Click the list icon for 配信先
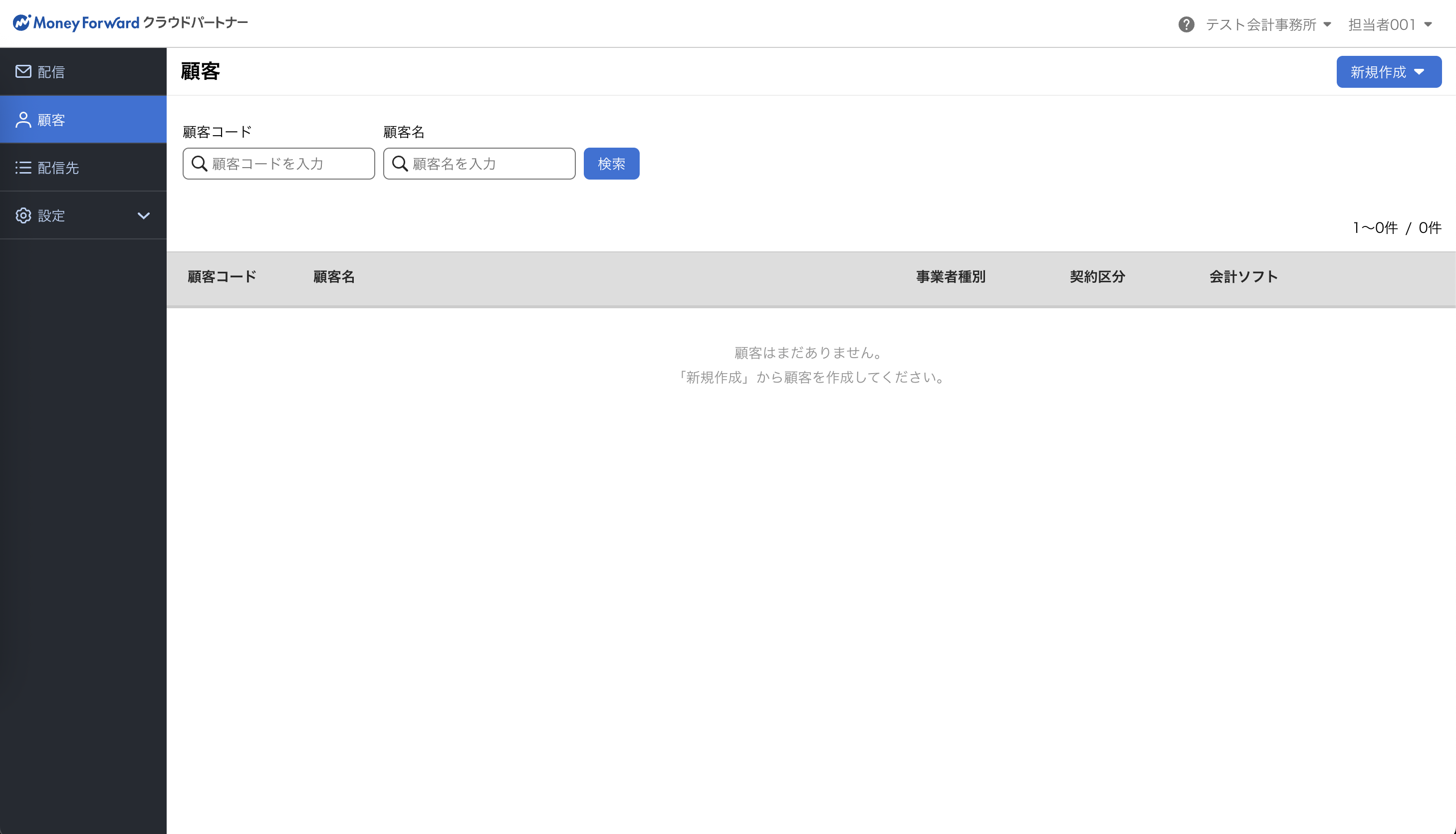This screenshot has height=834, width=1456. (23, 167)
